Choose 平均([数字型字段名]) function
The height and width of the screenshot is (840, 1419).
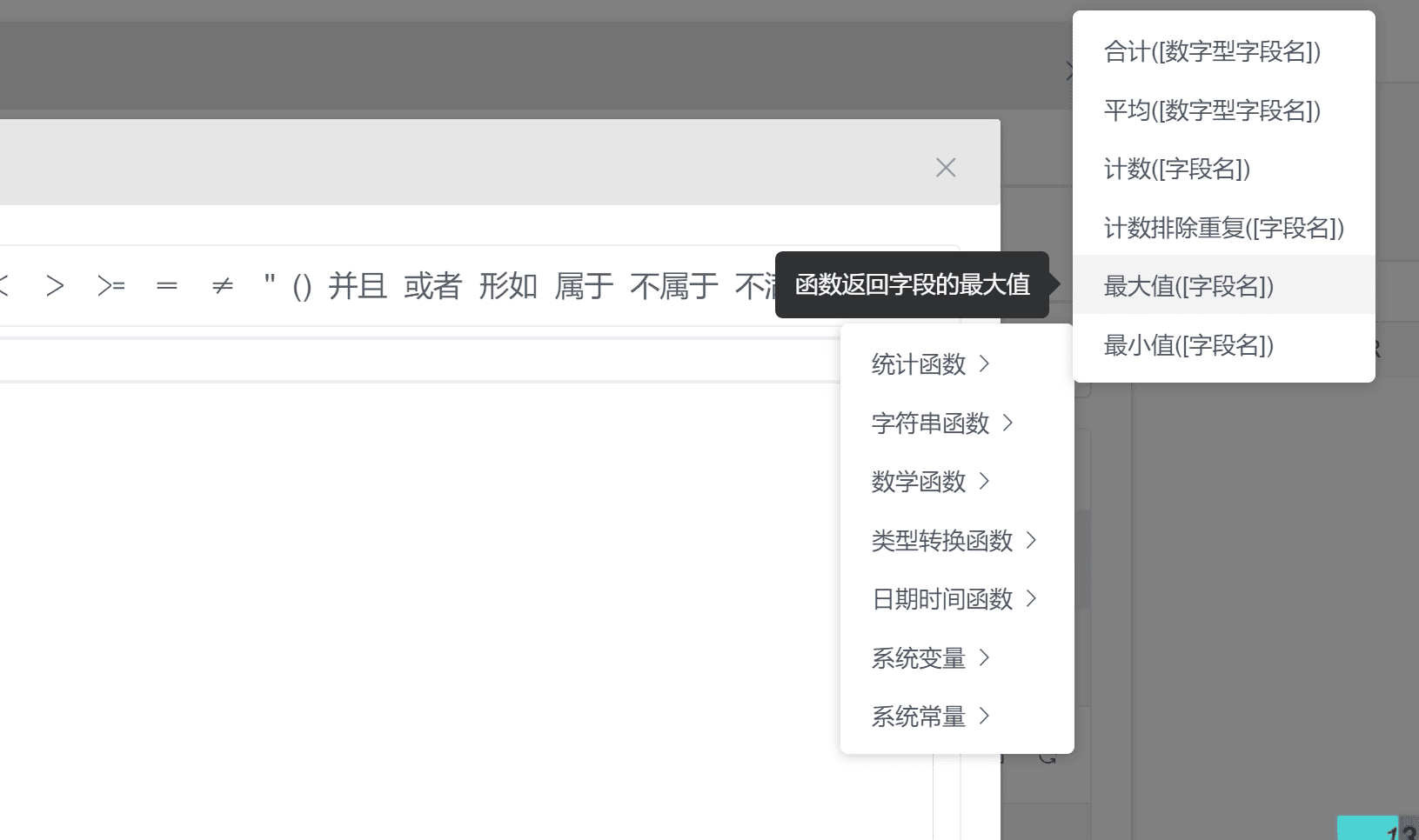click(1224, 110)
